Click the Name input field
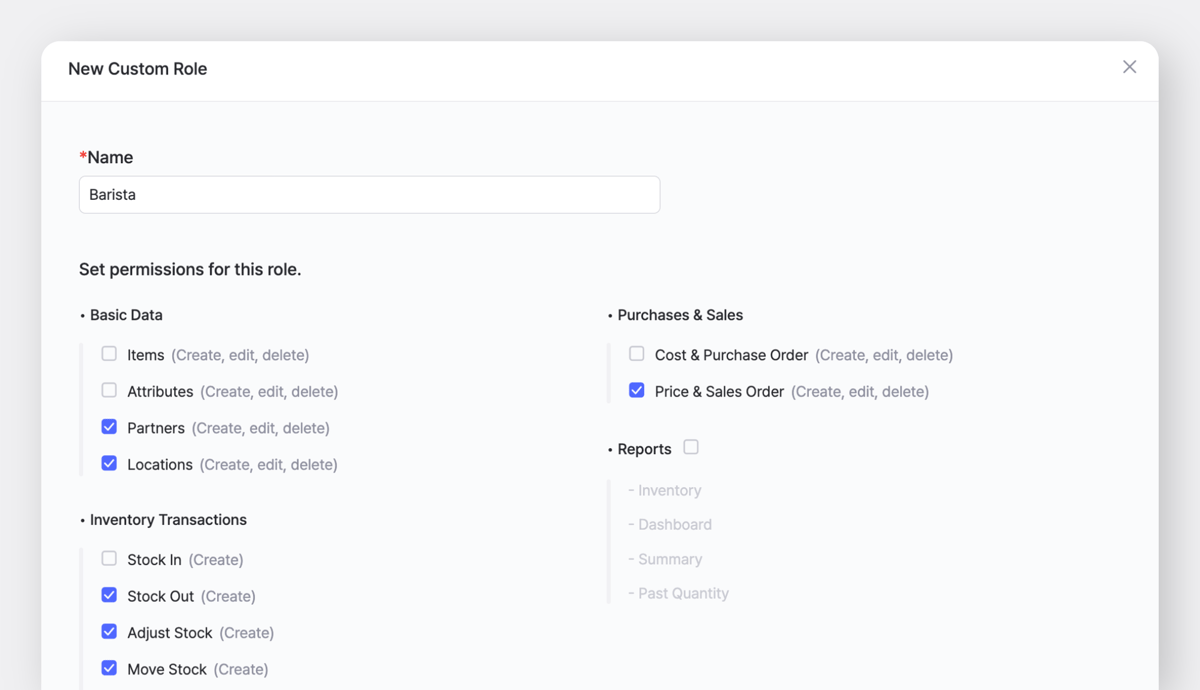 coord(369,194)
